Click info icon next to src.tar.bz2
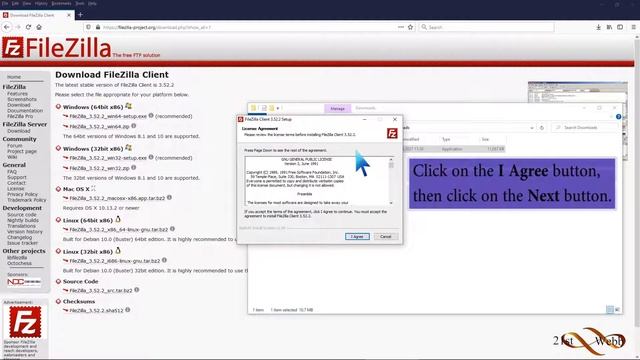Image resolution: width=640 pixels, height=360 pixels. click(137, 290)
